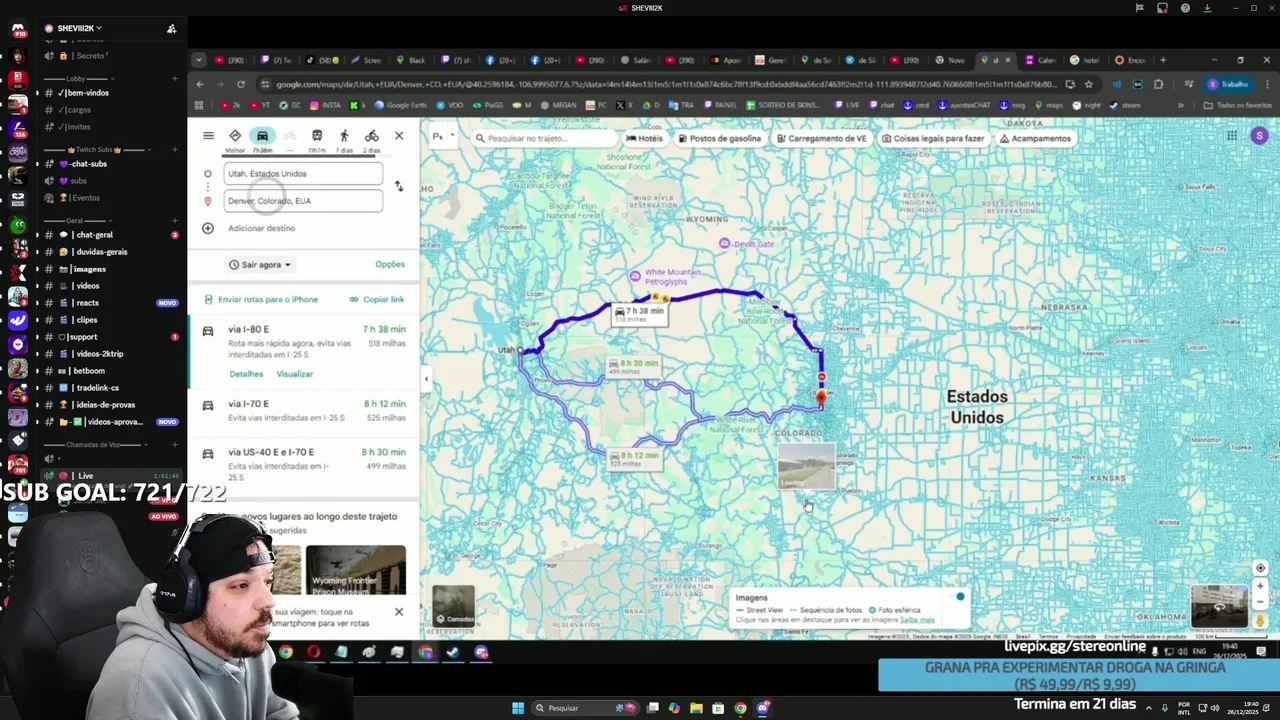
Task: Click 7 h 38 min route label on map
Action: 640,313
